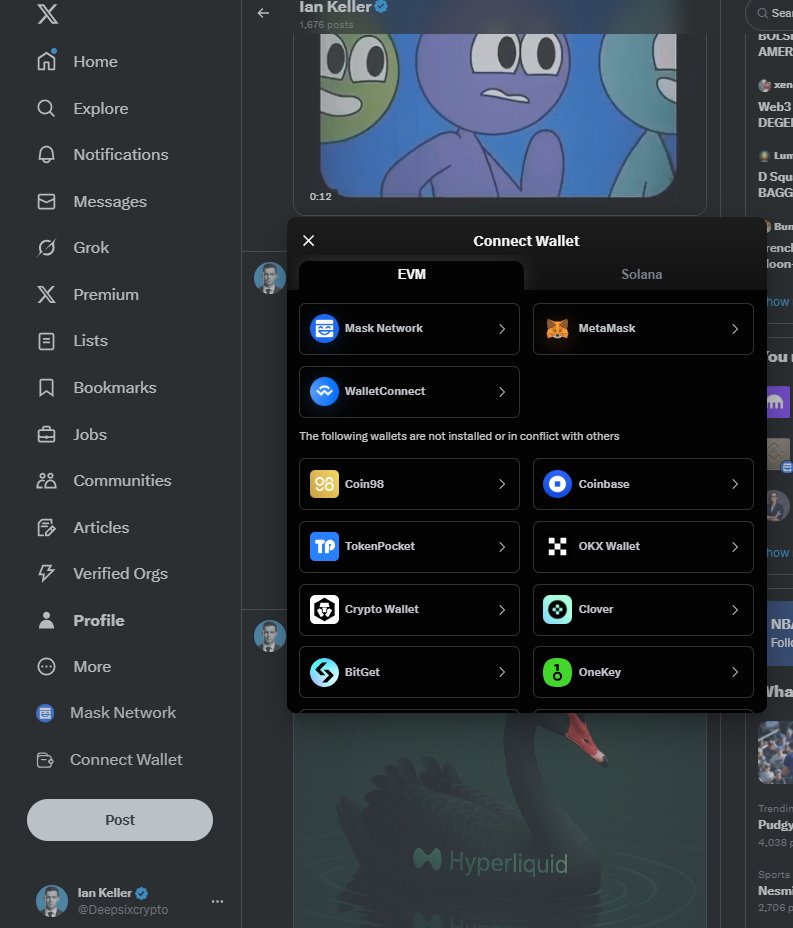Image resolution: width=793 pixels, height=928 pixels.
Task: Open Communities via the people icon
Action: pos(46,481)
